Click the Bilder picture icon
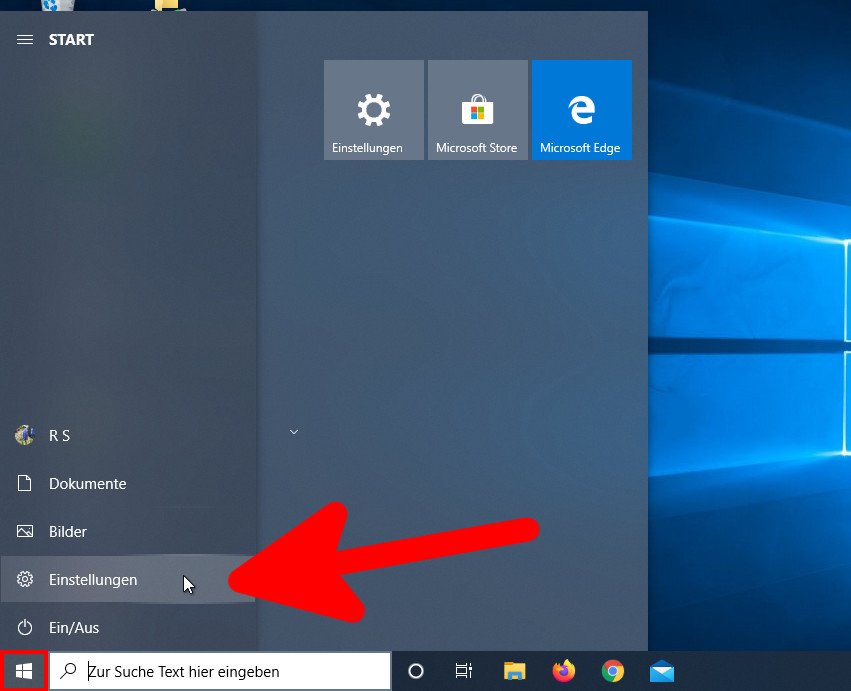The width and height of the screenshot is (851, 691). click(x=24, y=531)
